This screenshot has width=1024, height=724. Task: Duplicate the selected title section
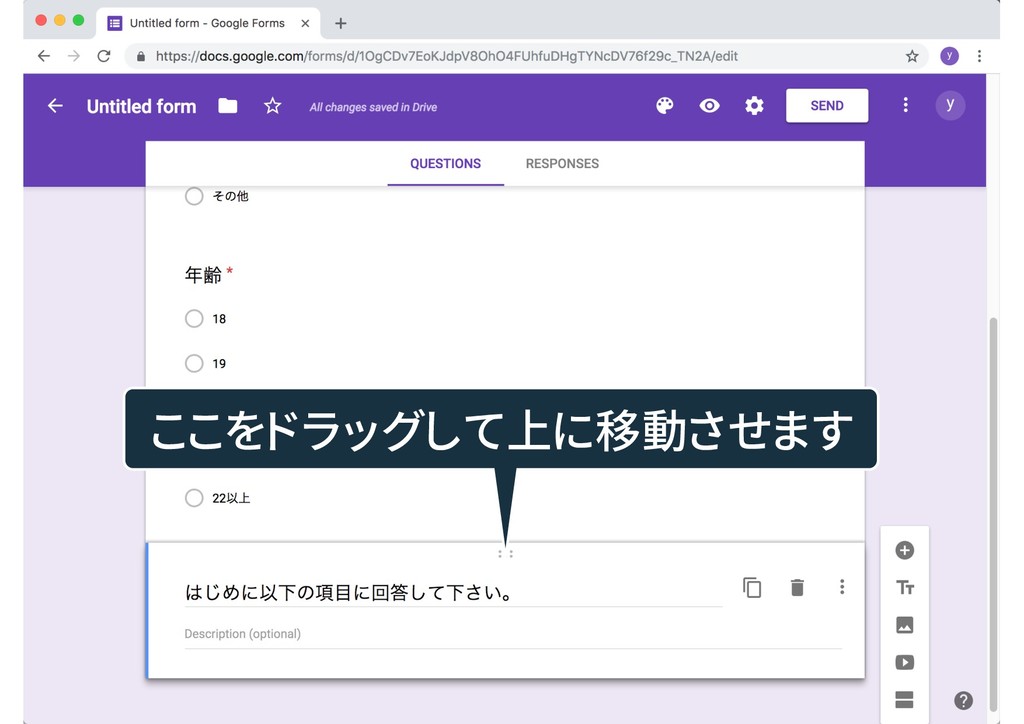(x=752, y=588)
